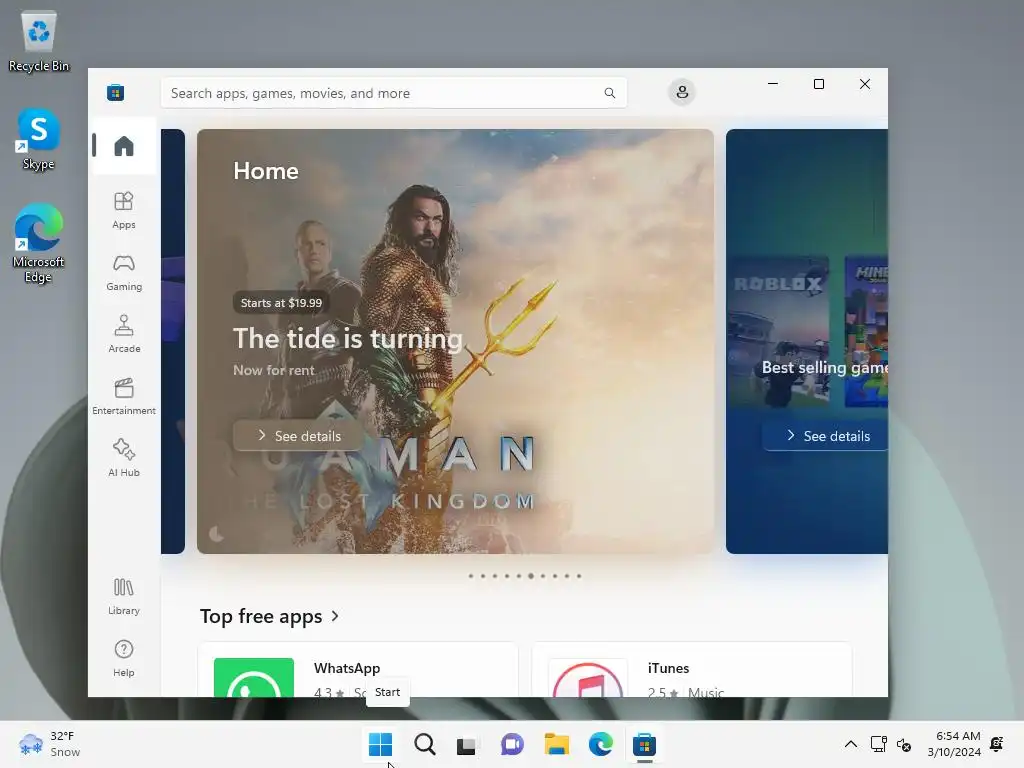
Task: Click the Roblox game thumbnail
Action: click(778, 331)
